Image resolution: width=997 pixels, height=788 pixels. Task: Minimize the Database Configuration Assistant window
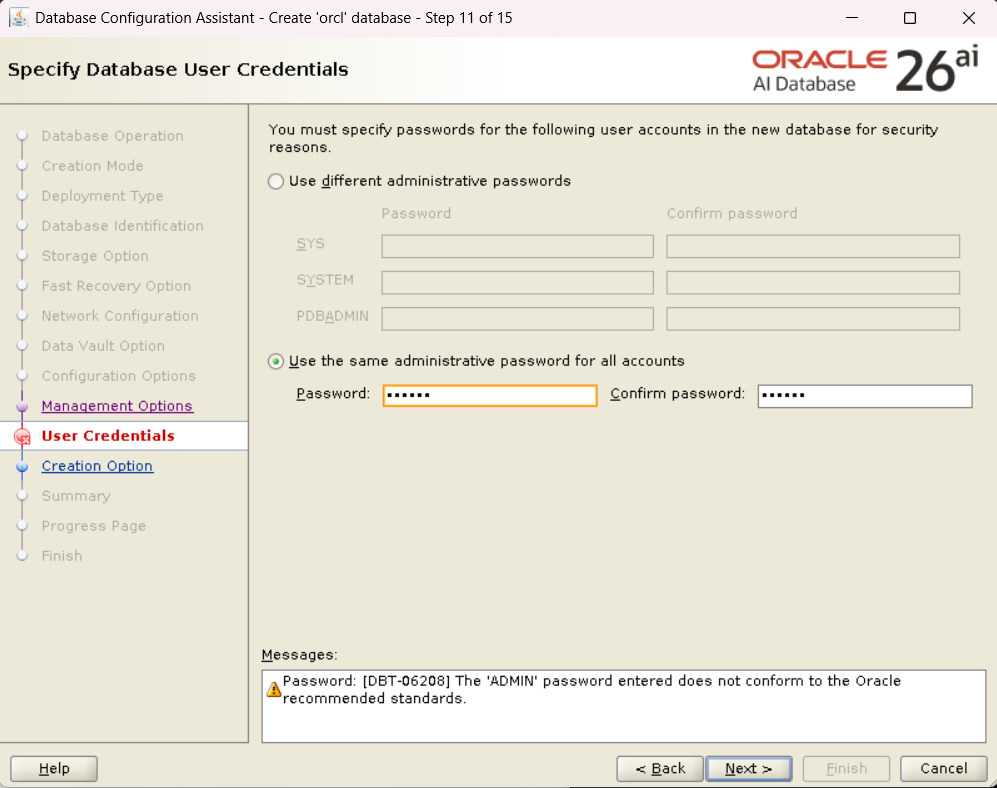click(851, 18)
